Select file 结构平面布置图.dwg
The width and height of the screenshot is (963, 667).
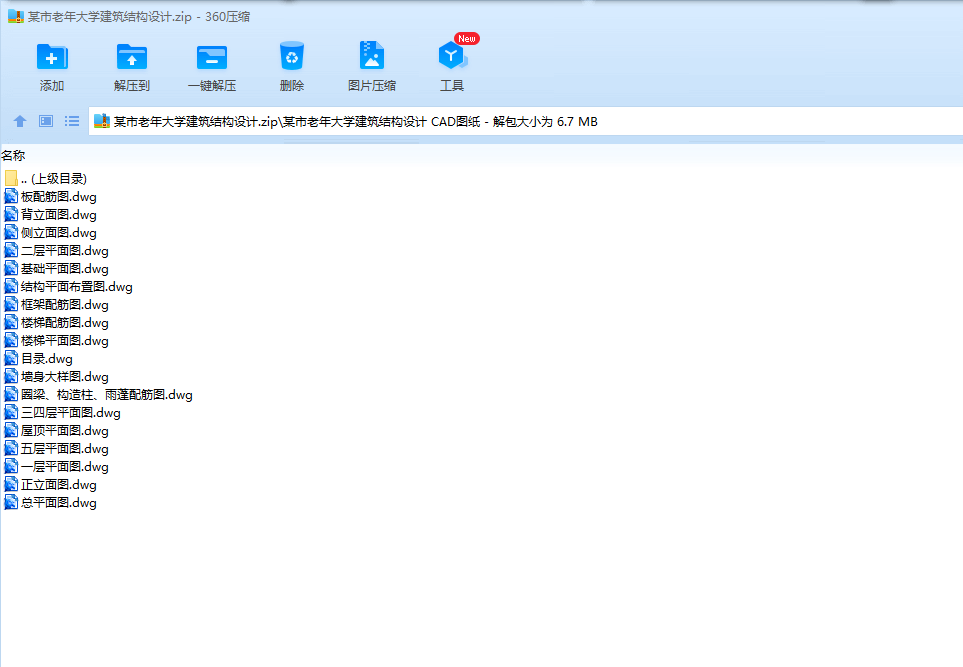click(69, 287)
